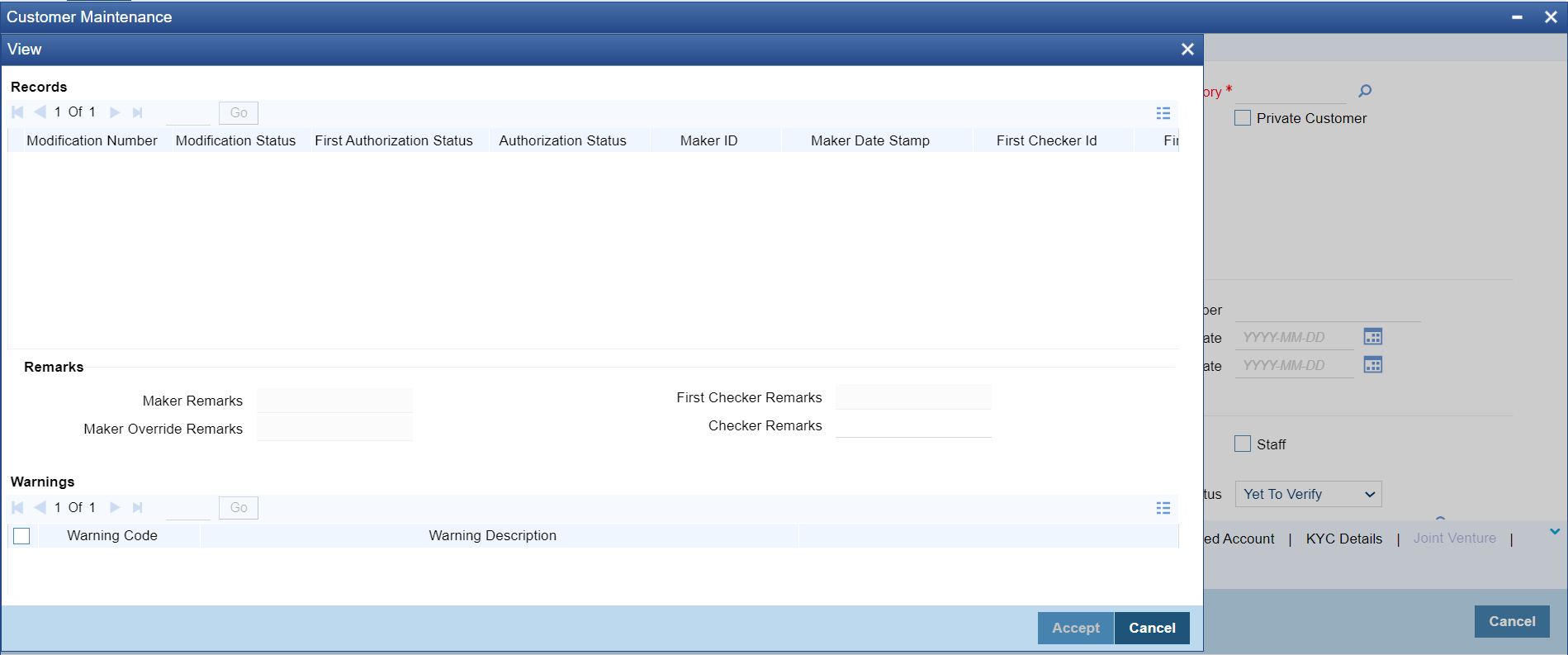Viewport: 1568px width, 655px height.
Task: Focus the Checker Remarks field
Action: tap(913, 425)
